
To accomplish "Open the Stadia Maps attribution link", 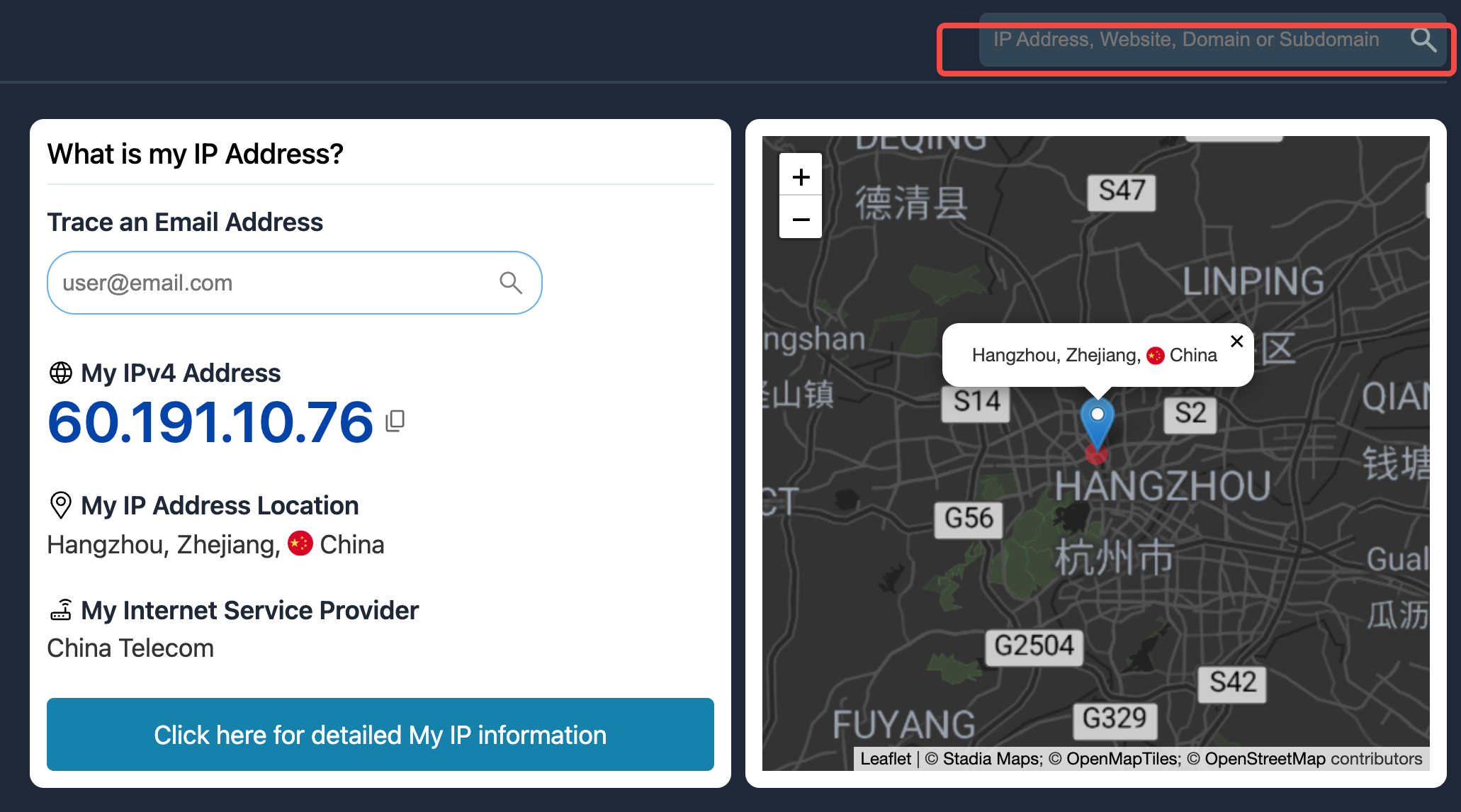I will click(x=992, y=759).
